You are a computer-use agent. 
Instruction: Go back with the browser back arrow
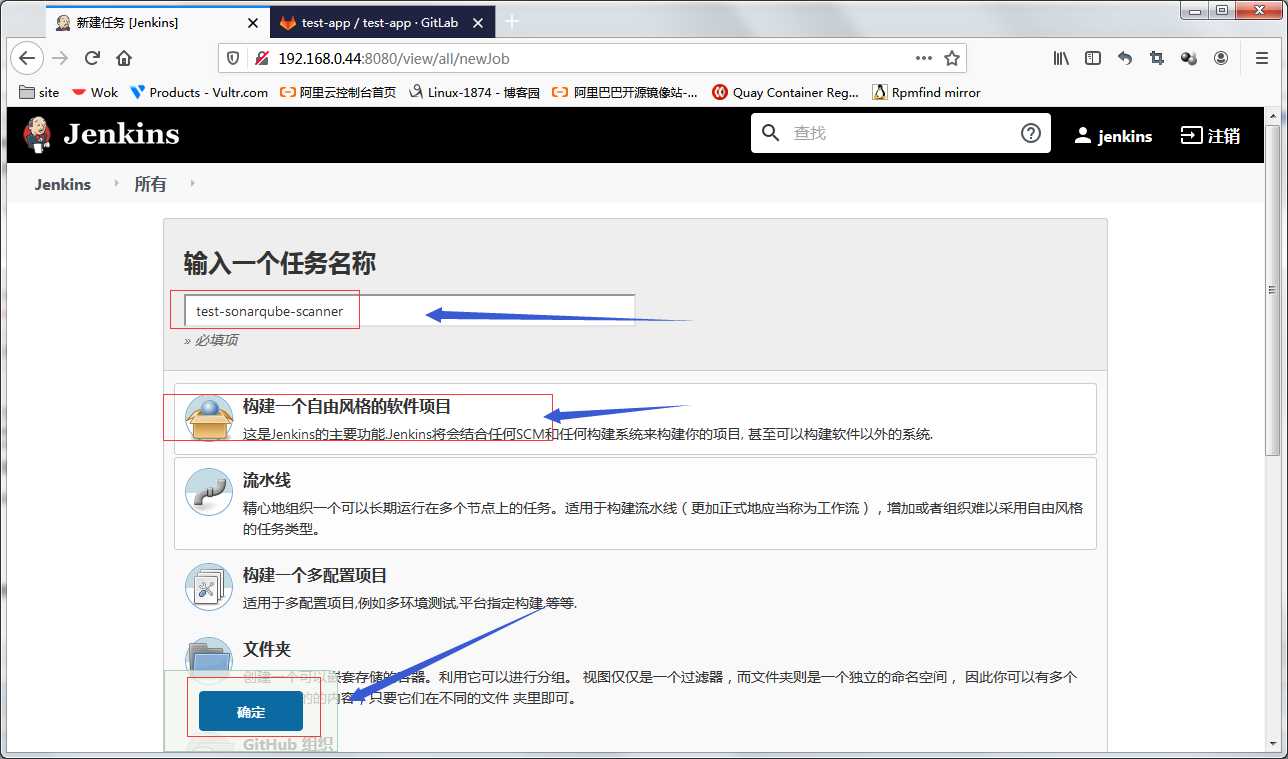point(28,58)
